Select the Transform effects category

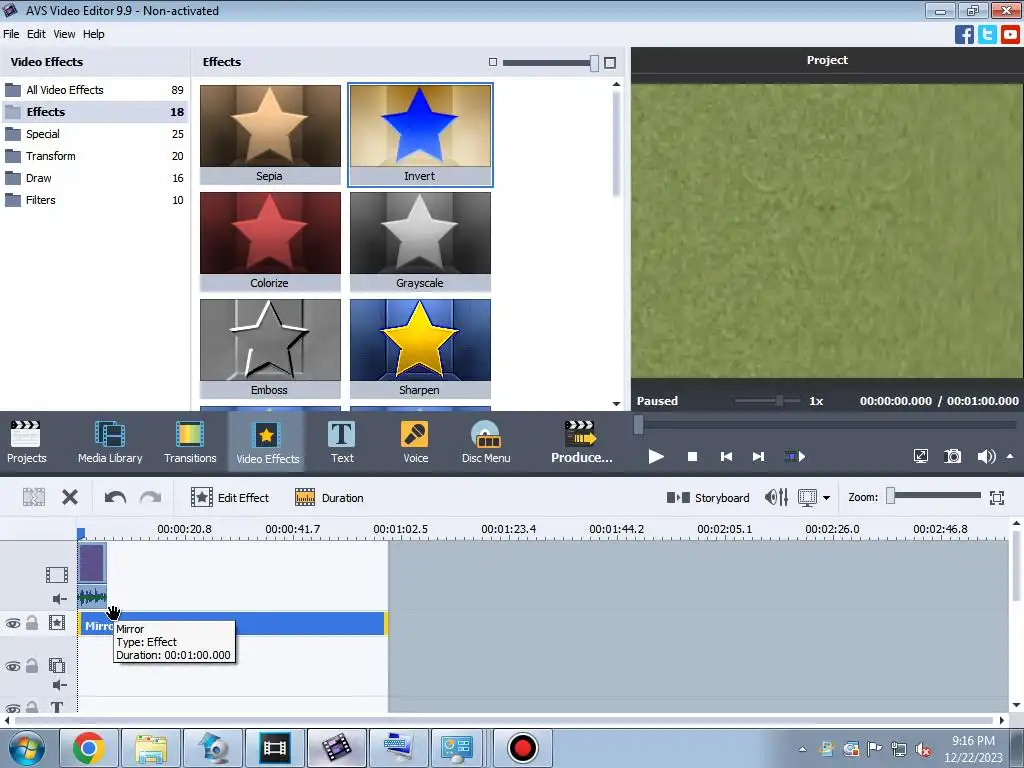pyautogui.click(x=95, y=156)
